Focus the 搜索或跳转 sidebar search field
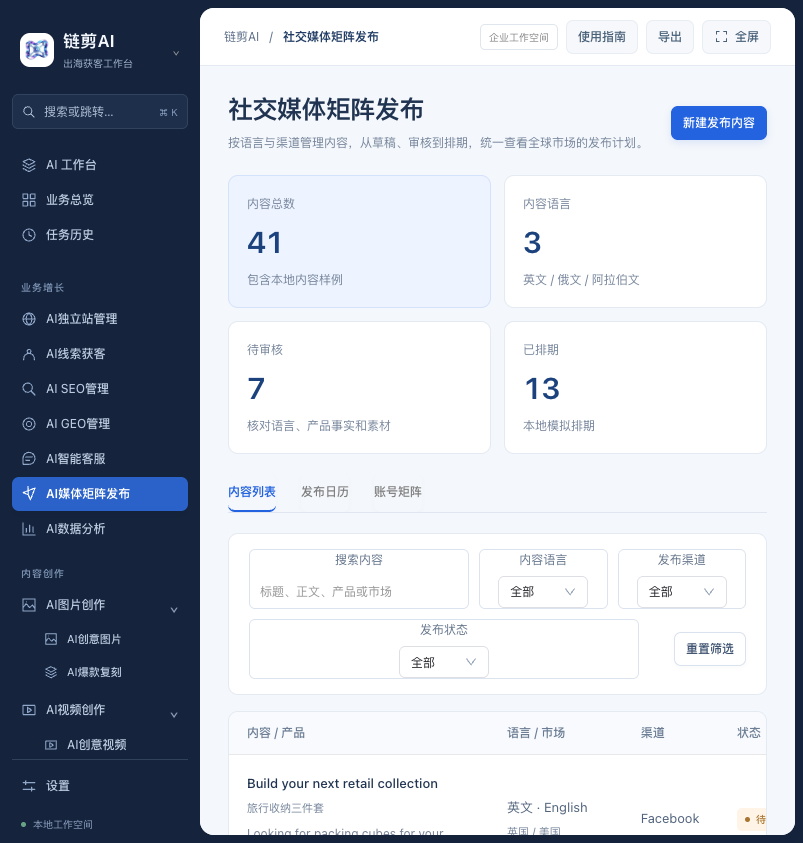 pos(100,112)
